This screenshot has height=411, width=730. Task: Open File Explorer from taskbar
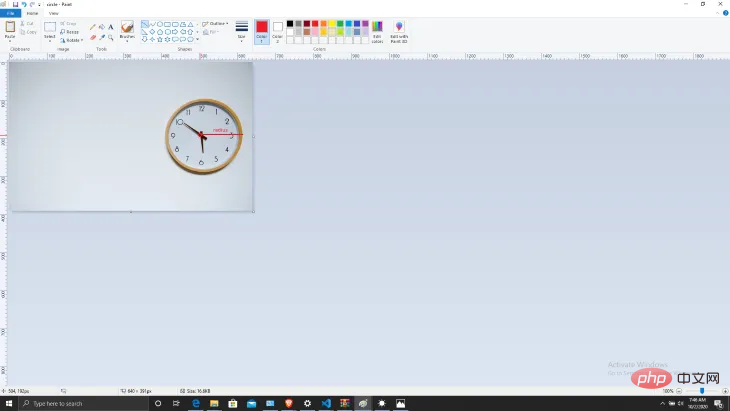click(214, 403)
